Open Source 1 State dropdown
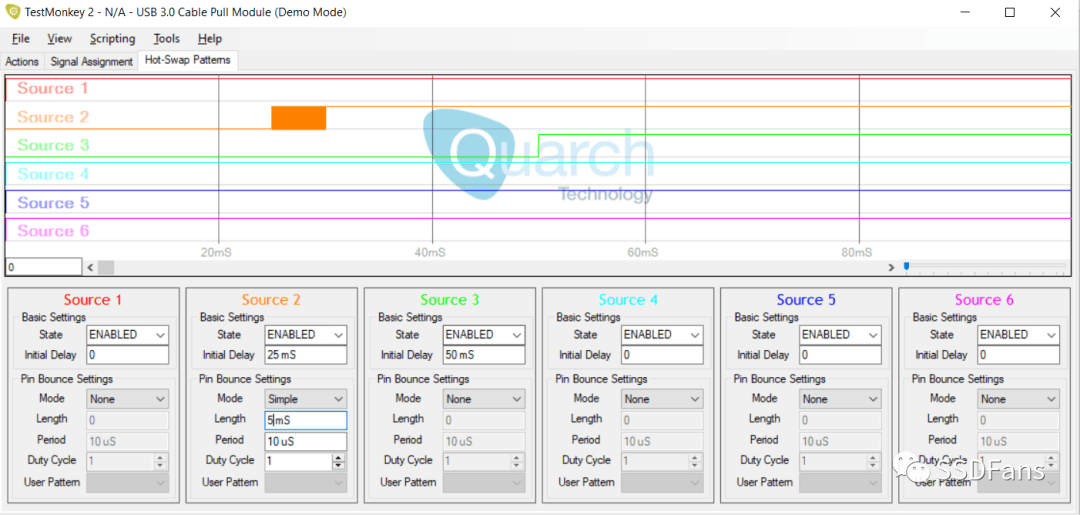This screenshot has width=1080, height=515. click(x=127, y=335)
